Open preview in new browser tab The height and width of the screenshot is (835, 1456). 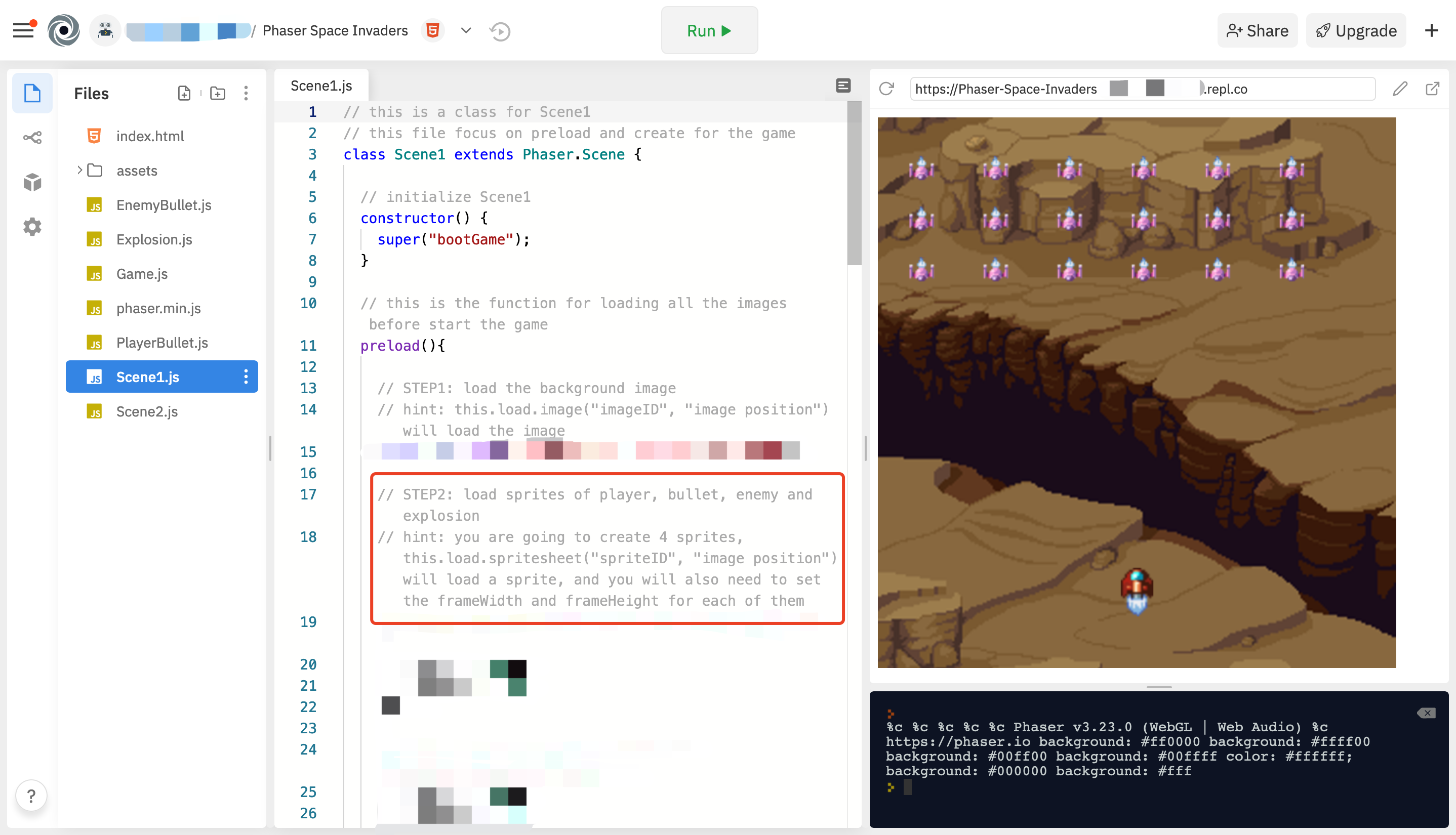[1433, 89]
